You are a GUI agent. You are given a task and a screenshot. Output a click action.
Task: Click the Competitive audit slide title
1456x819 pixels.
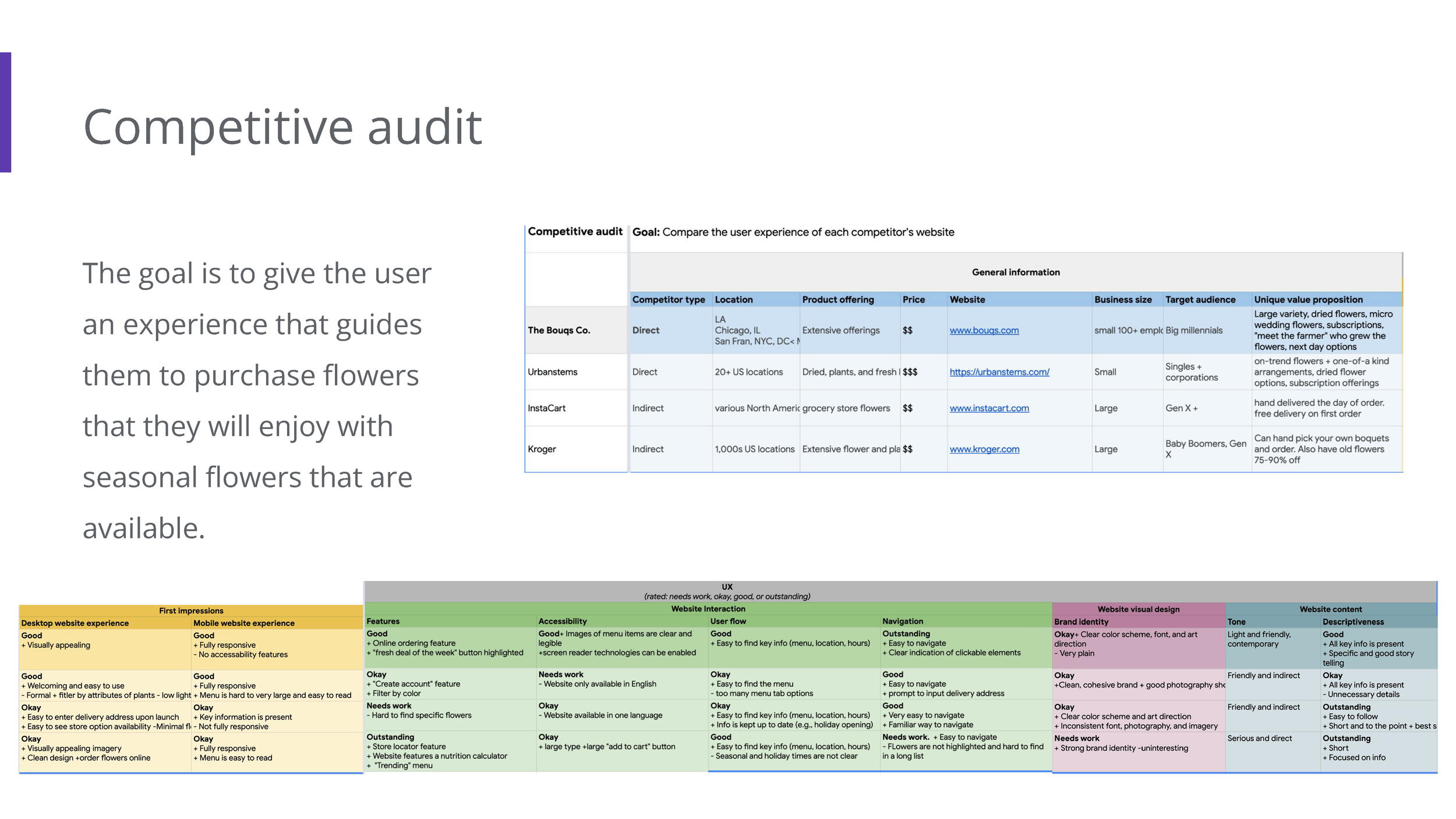pos(282,127)
